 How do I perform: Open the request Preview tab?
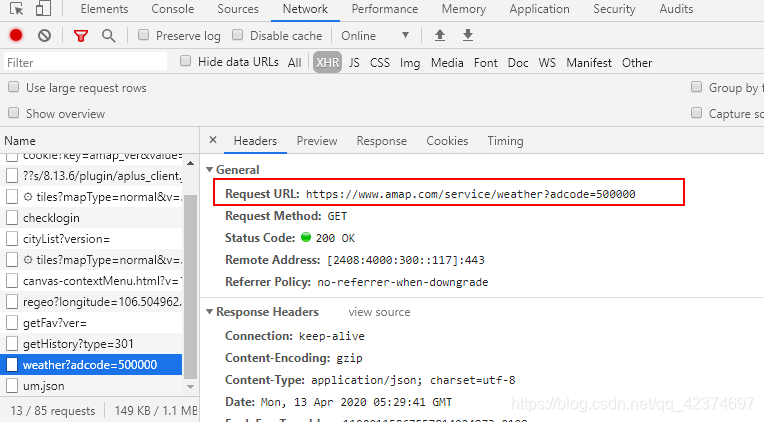coord(317,141)
